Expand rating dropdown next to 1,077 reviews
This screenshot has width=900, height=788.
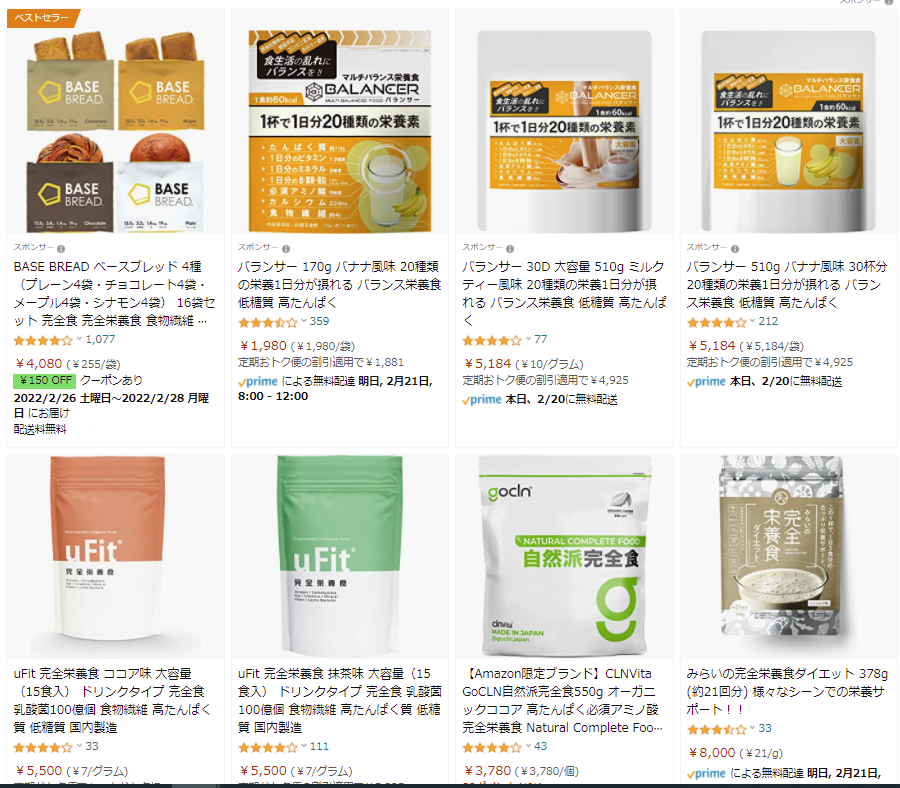pyautogui.click(x=79, y=339)
